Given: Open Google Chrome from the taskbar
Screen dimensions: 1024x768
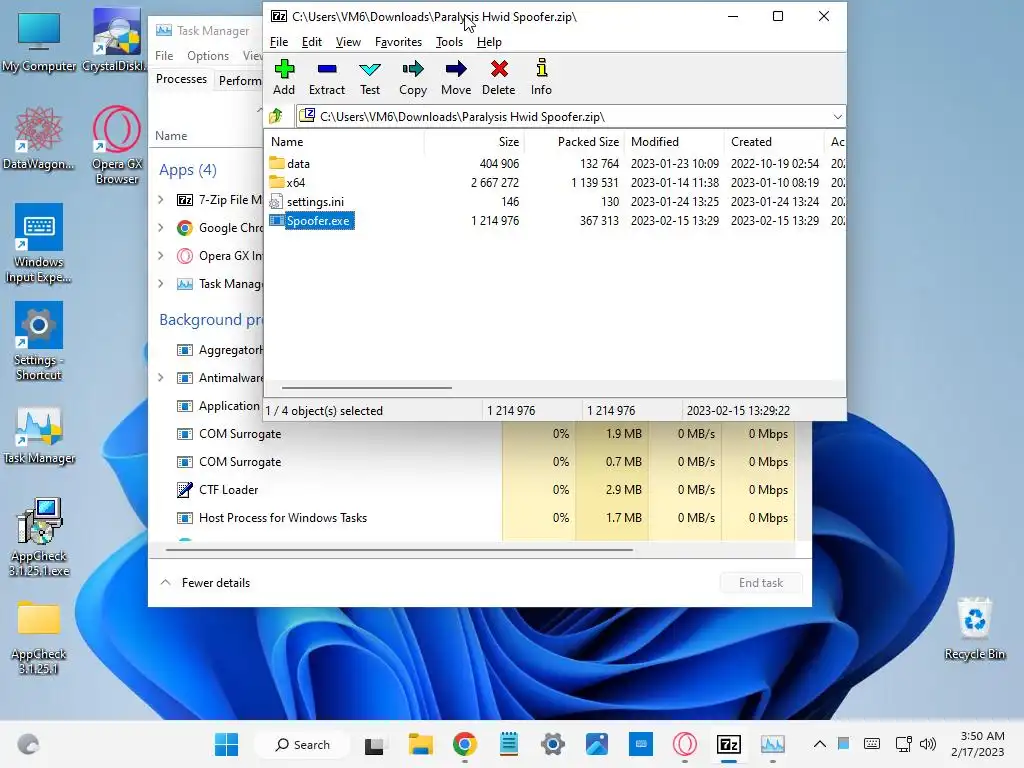Looking at the screenshot, I should click(464, 744).
